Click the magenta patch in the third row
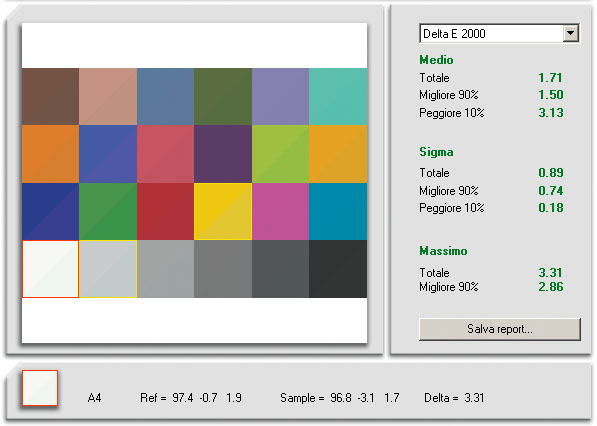 tap(280, 211)
